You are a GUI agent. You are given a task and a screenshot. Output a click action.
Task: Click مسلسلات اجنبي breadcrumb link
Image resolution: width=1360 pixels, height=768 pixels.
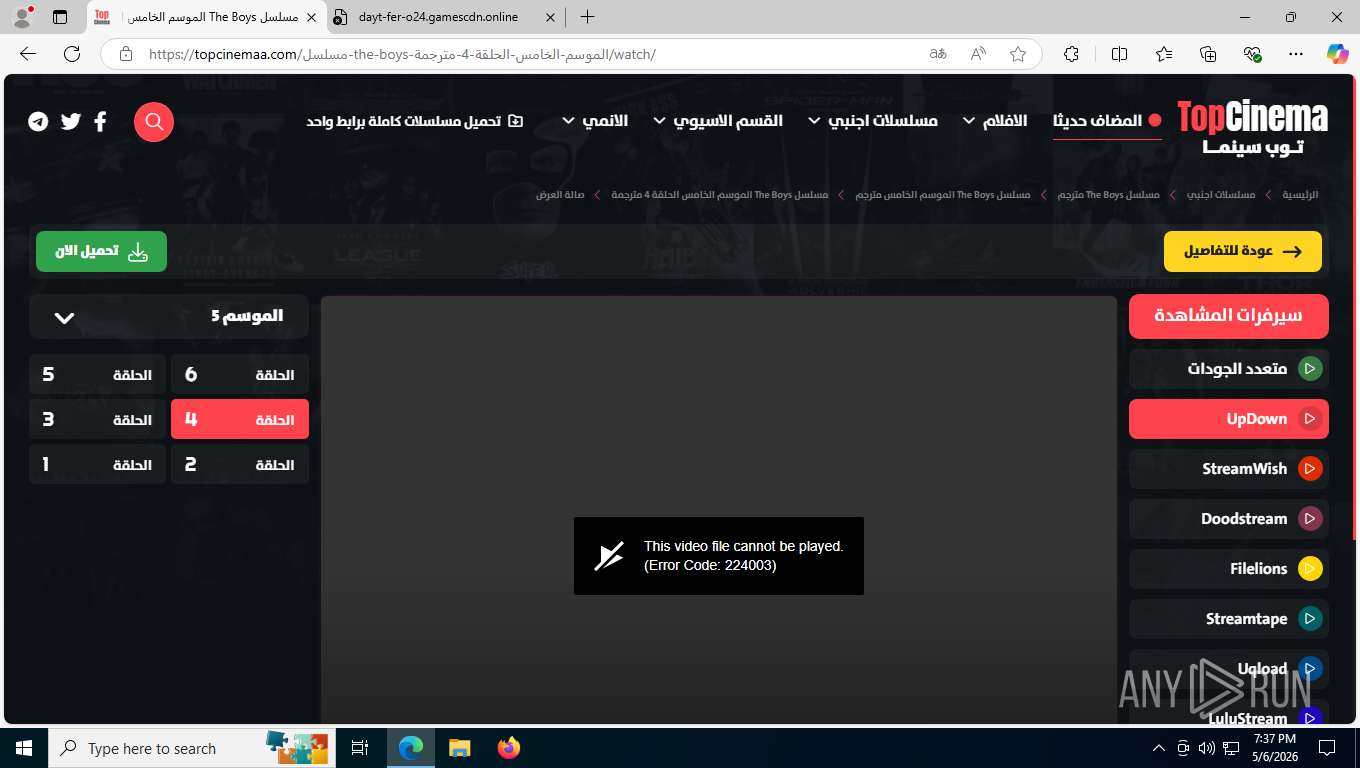click(x=1221, y=195)
